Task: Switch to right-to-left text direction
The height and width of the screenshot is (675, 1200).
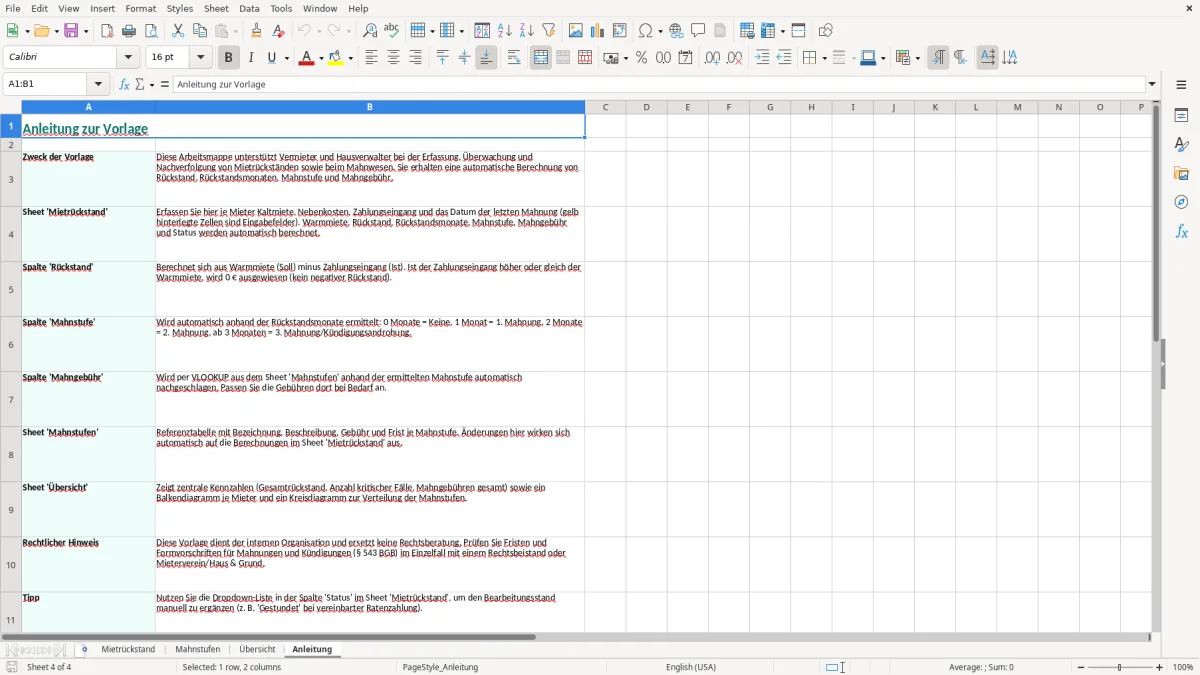Action: pos(960,58)
